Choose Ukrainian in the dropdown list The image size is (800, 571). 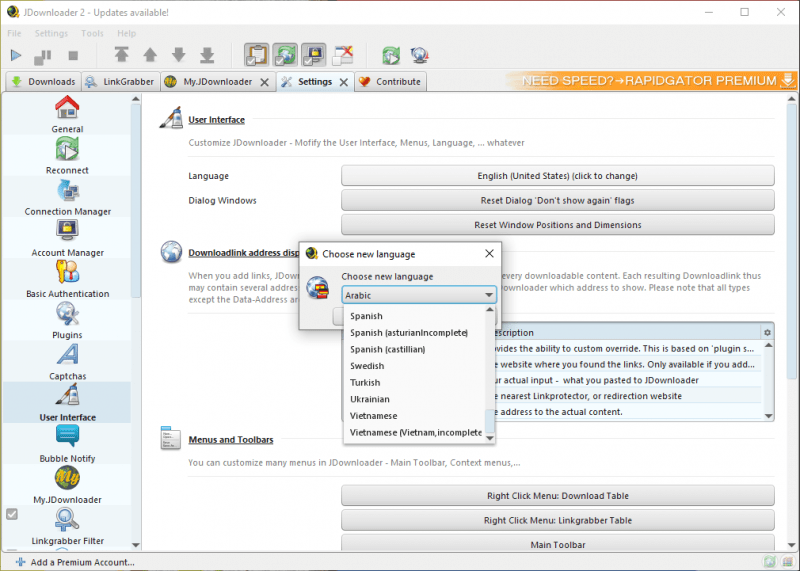[414, 399]
